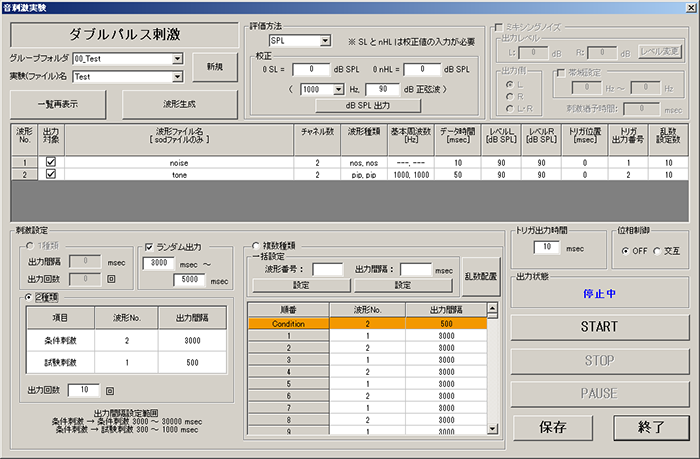Click the 設定 button under 出力間隔
700x459 pixels.
pyautogui.click(x=403, y=285)
